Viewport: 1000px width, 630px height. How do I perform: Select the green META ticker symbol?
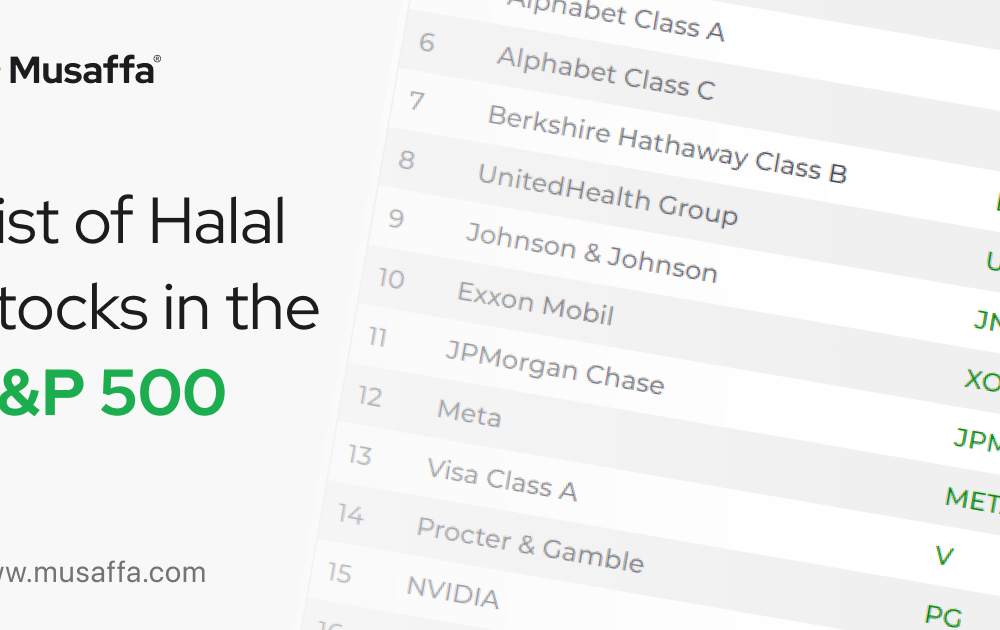point(972,498)
